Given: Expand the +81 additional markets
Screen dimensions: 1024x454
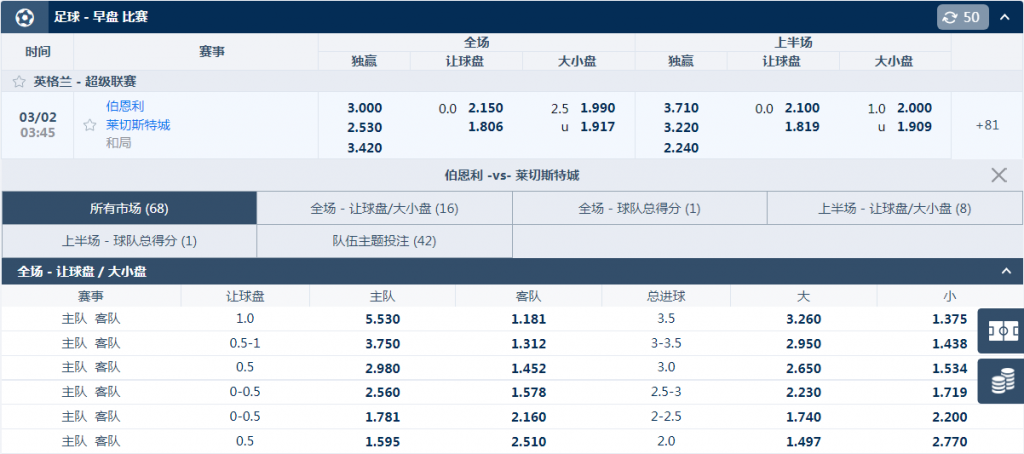Looking at the screenshot, I should [x=986, y=125].
